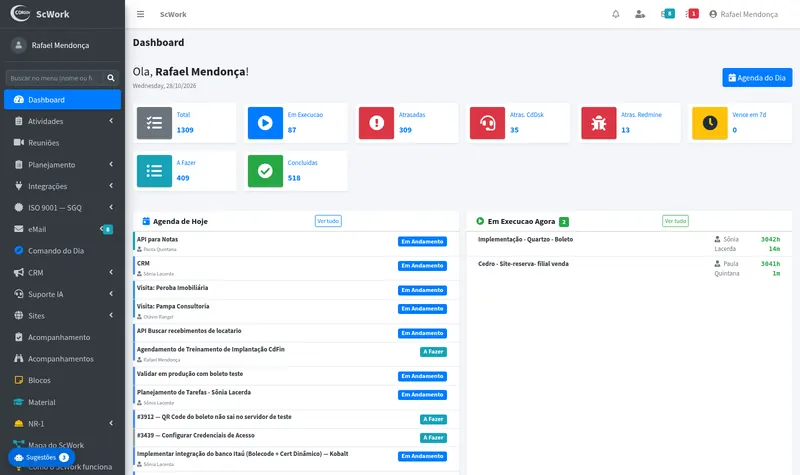800x475 pixels.
Task: Open Rafael Mendonça user menu in top bar
Action: pyautogui.click(x=743, y=14)
